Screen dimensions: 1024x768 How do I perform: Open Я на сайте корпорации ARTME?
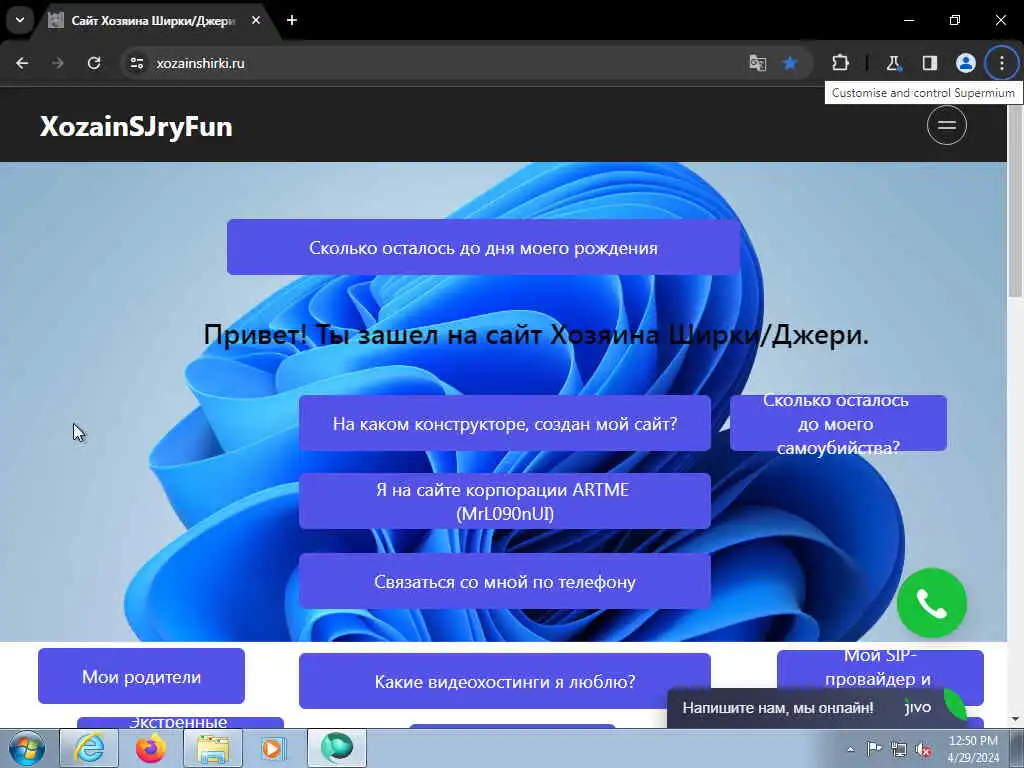click(x=505, y=502)
